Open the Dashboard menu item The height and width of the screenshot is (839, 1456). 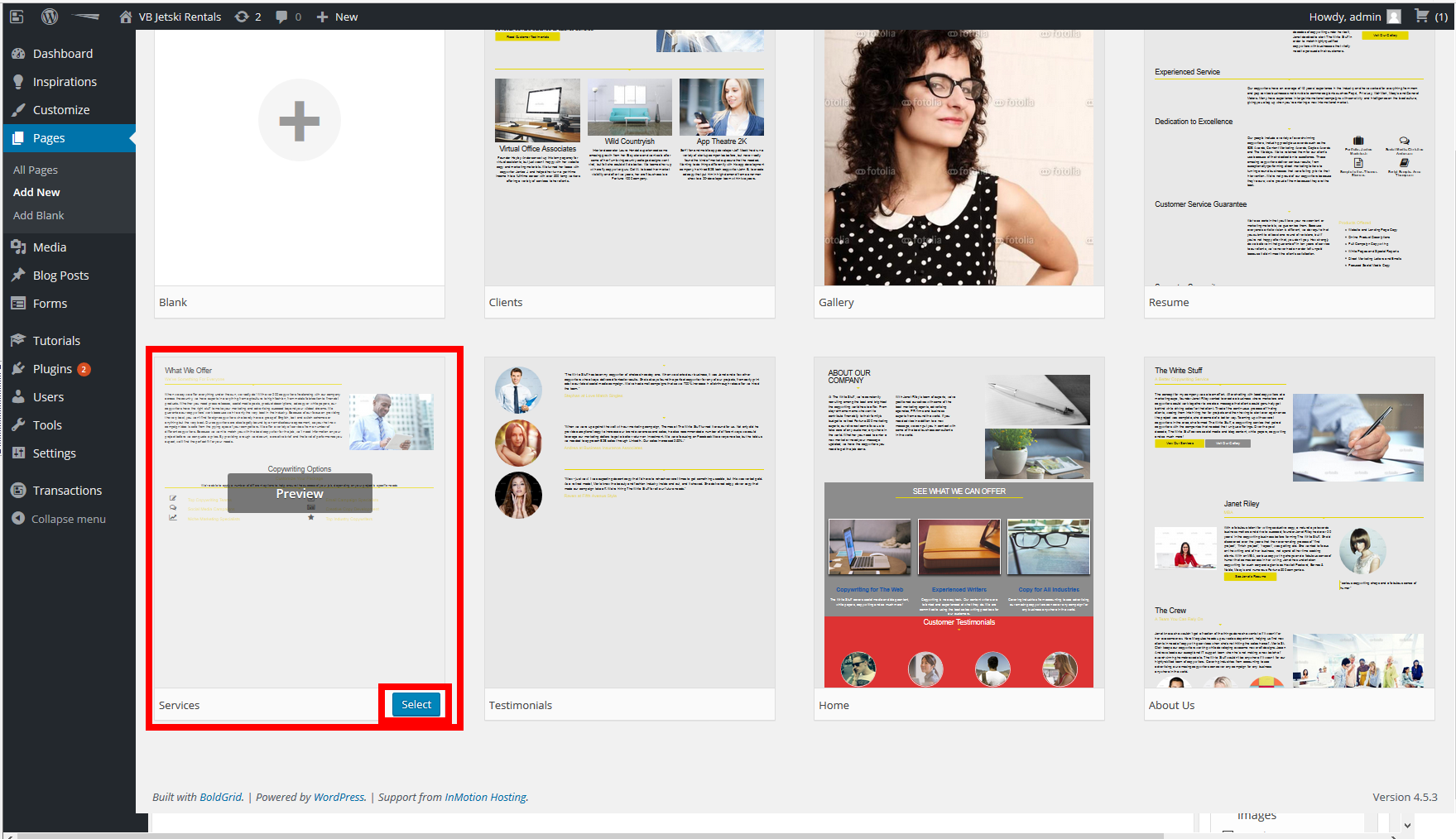63,54
